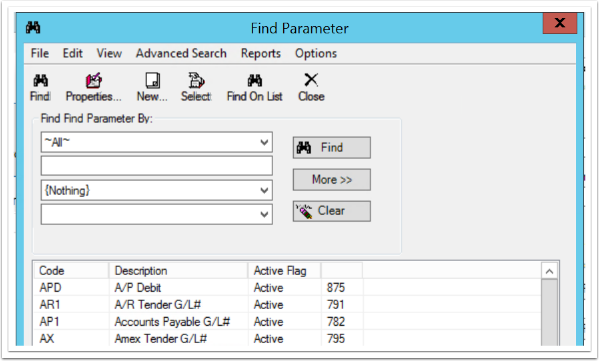Click Active flag in AP1 row
The width and height of the screenshot is (599, 361).
(x=269, y=322)
